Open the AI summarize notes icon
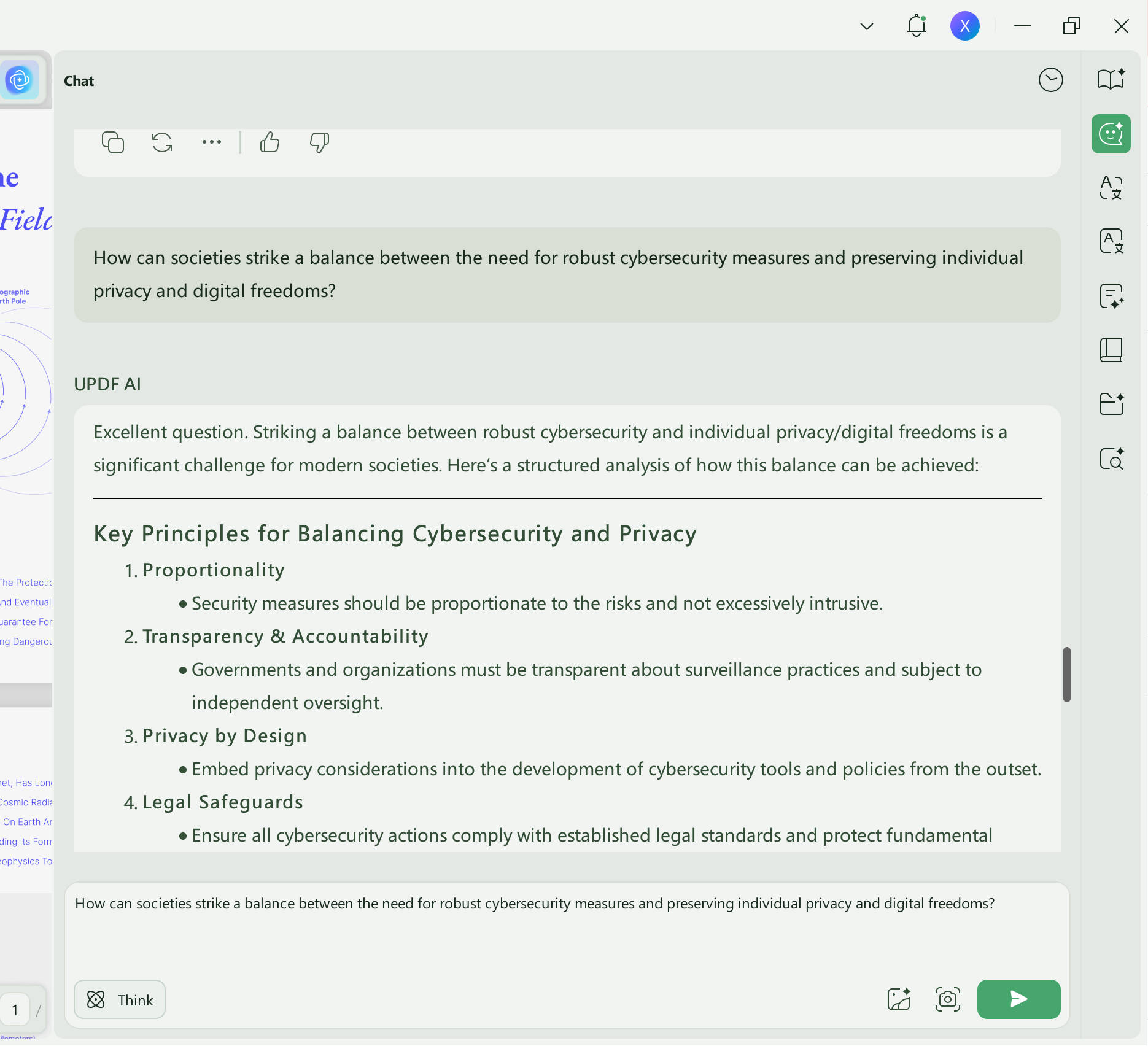The width and height of the screenshot is (1148, 1046). pos(1111,296)
